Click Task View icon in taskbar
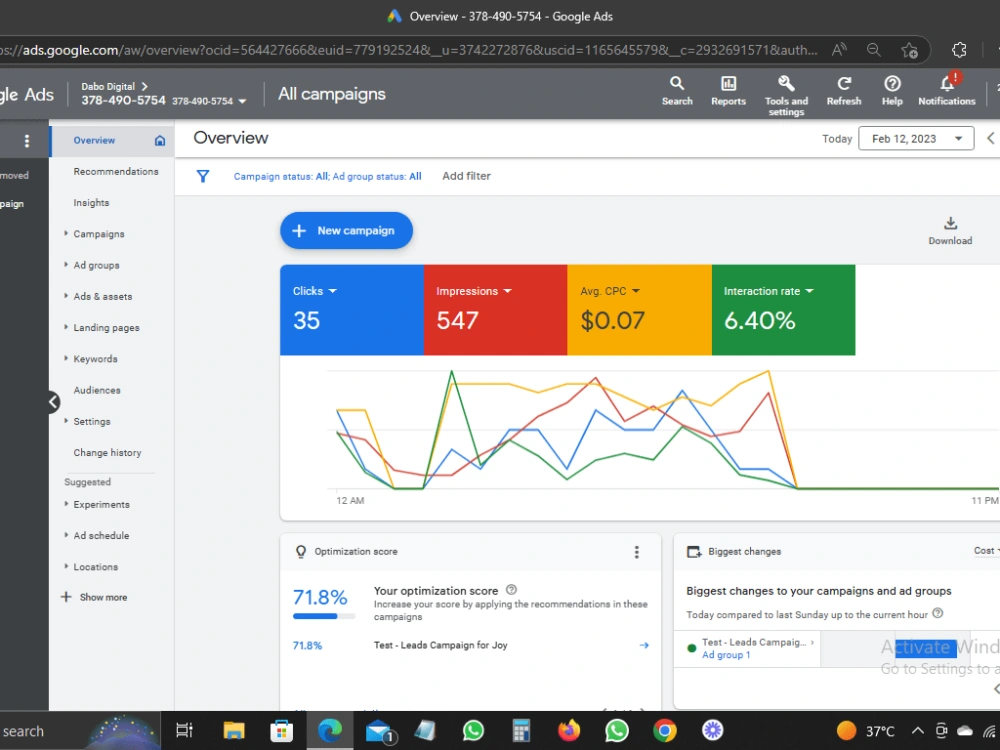Viewport: 1000px width, 750px height. tap(184, 731)
